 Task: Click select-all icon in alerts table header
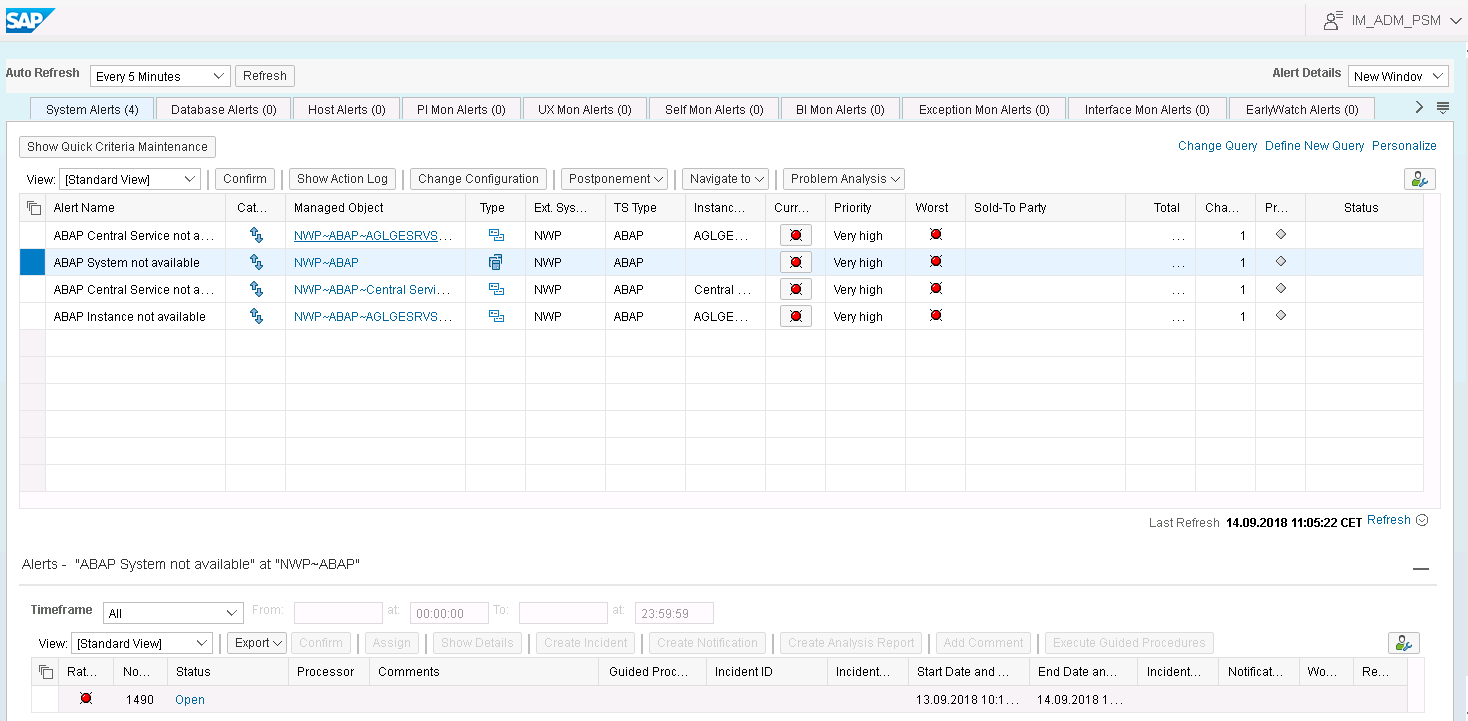pyautogui.click(x=33, y=208)
